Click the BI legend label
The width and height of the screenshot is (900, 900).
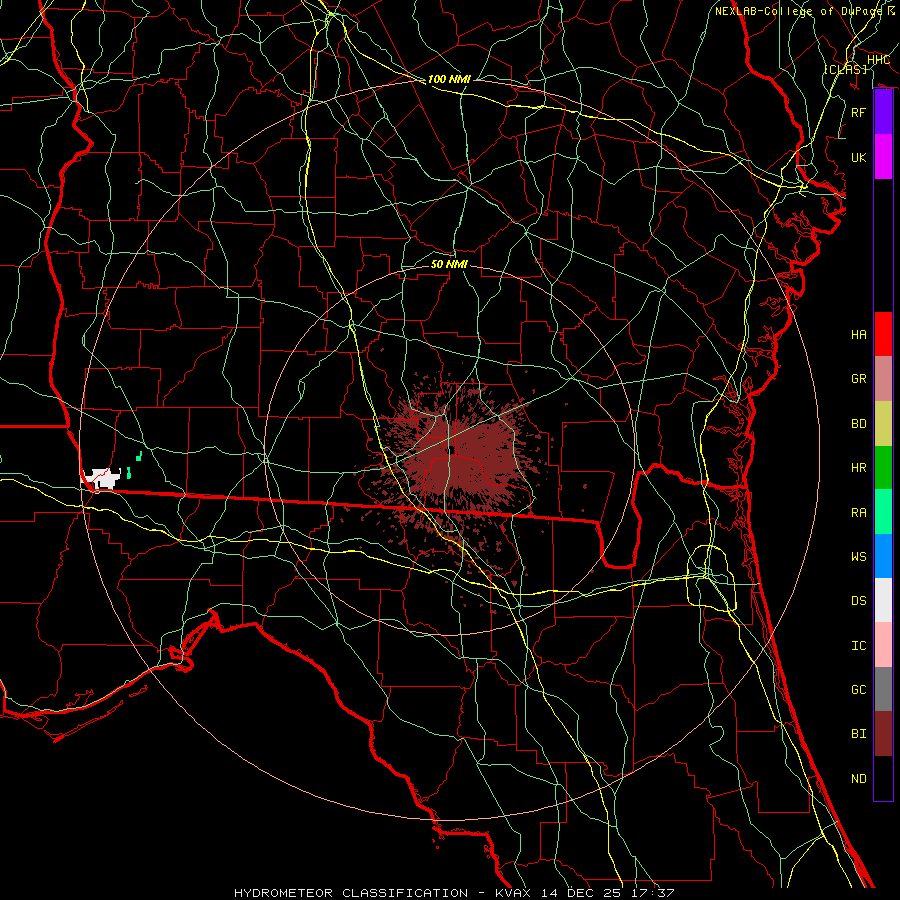(859, 734)
